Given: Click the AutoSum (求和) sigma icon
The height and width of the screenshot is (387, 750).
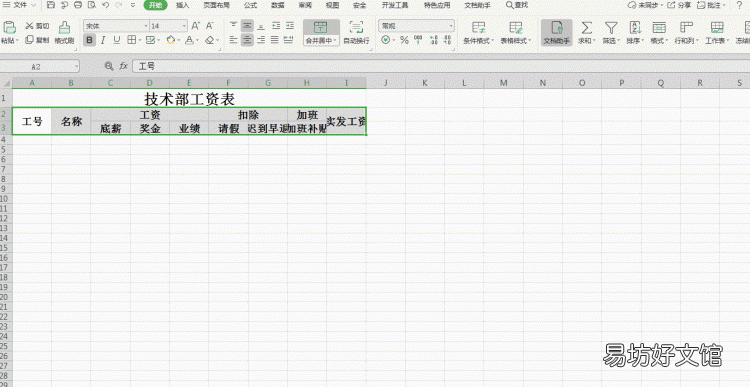Looking at the screenshot, I should click(x=586, y=27).
